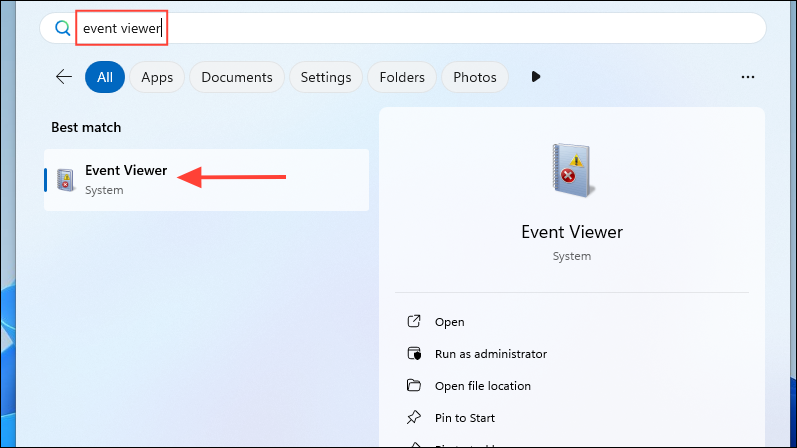The height and width of the screenshot is (448, 797).
Task: Click the Run as administrator shield icon
Action: pyautogui.click(x=414, y=353)
